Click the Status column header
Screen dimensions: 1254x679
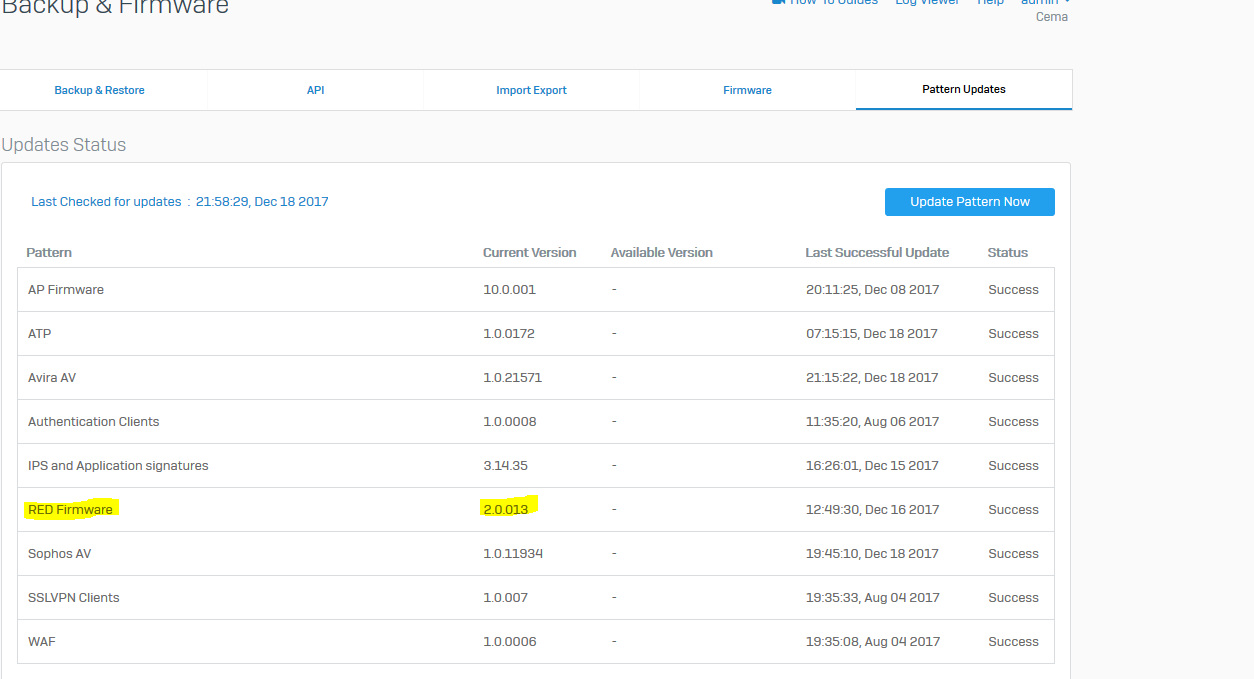[1008, 253]
